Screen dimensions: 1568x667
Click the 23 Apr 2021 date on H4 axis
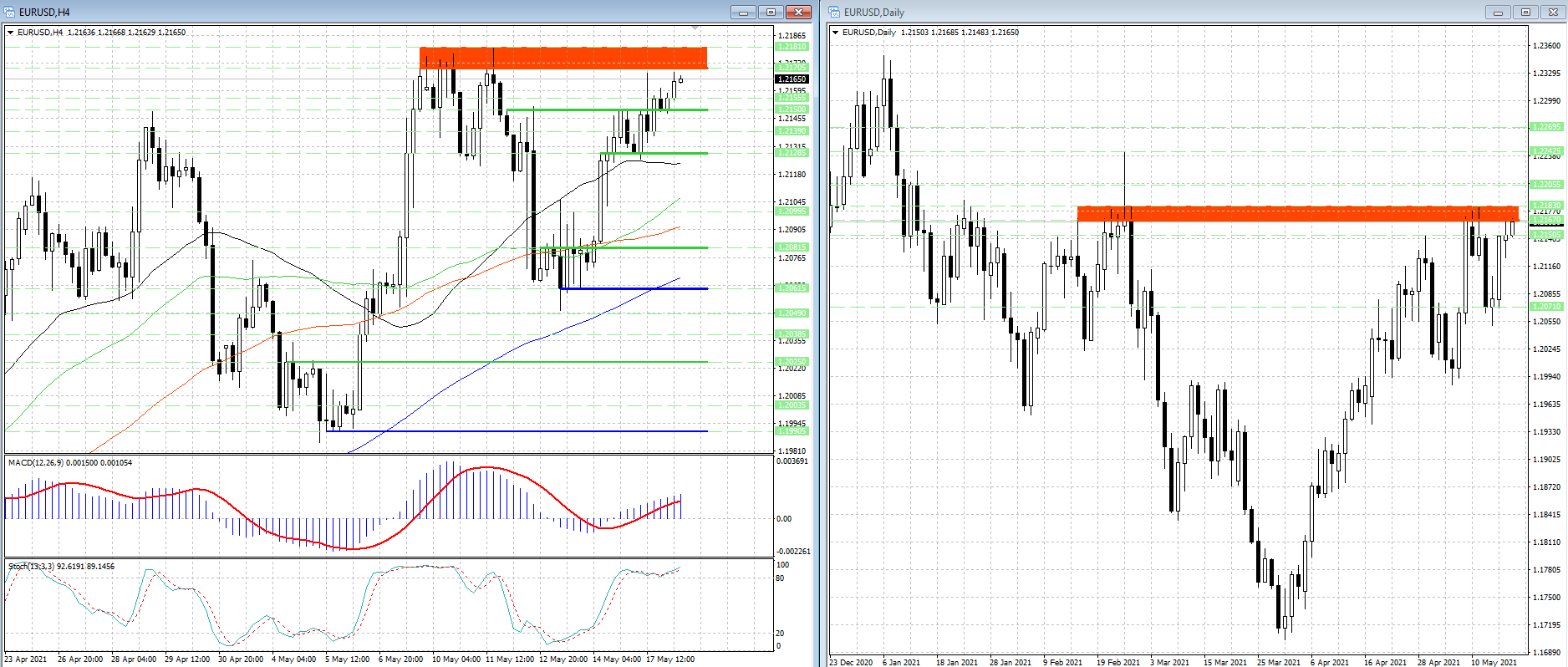[26, 659]
